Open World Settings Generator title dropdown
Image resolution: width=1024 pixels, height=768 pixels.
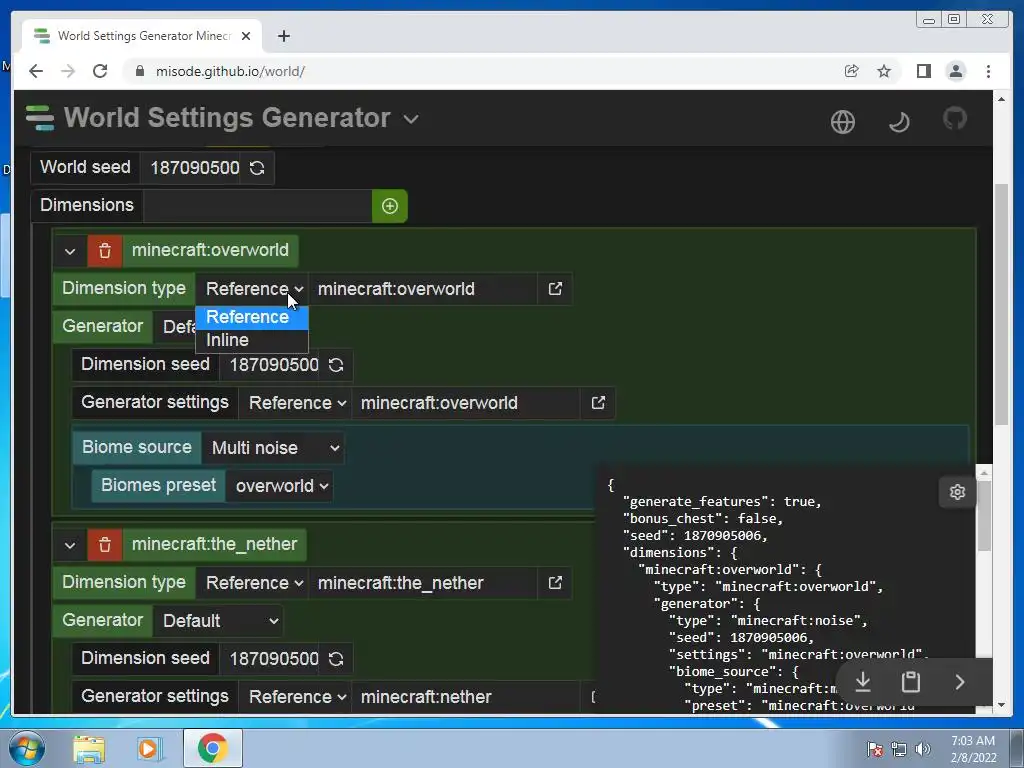411,120
